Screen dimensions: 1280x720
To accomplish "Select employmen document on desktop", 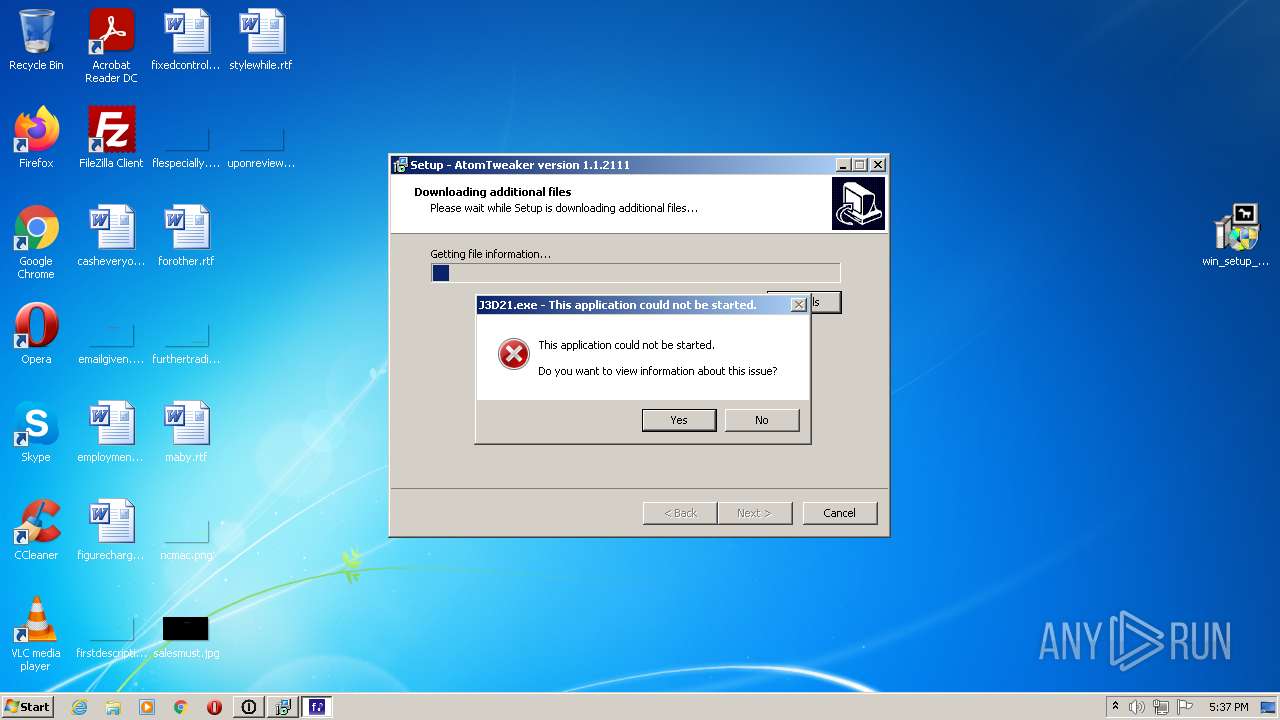I will 111,432.
